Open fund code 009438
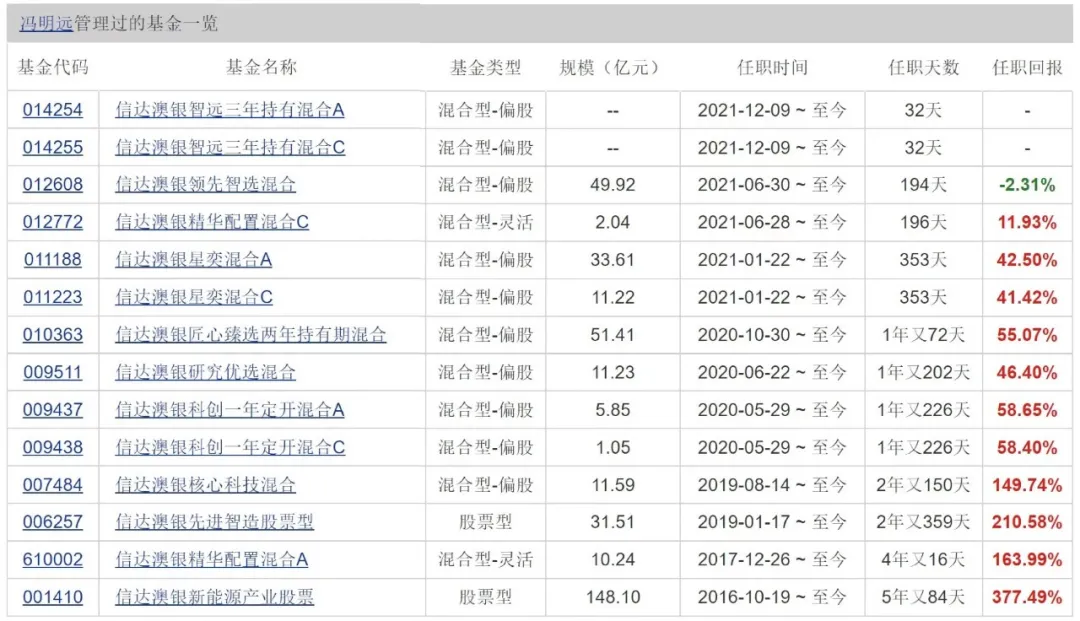Screen dimensions: 1080x621 point(52,448)
